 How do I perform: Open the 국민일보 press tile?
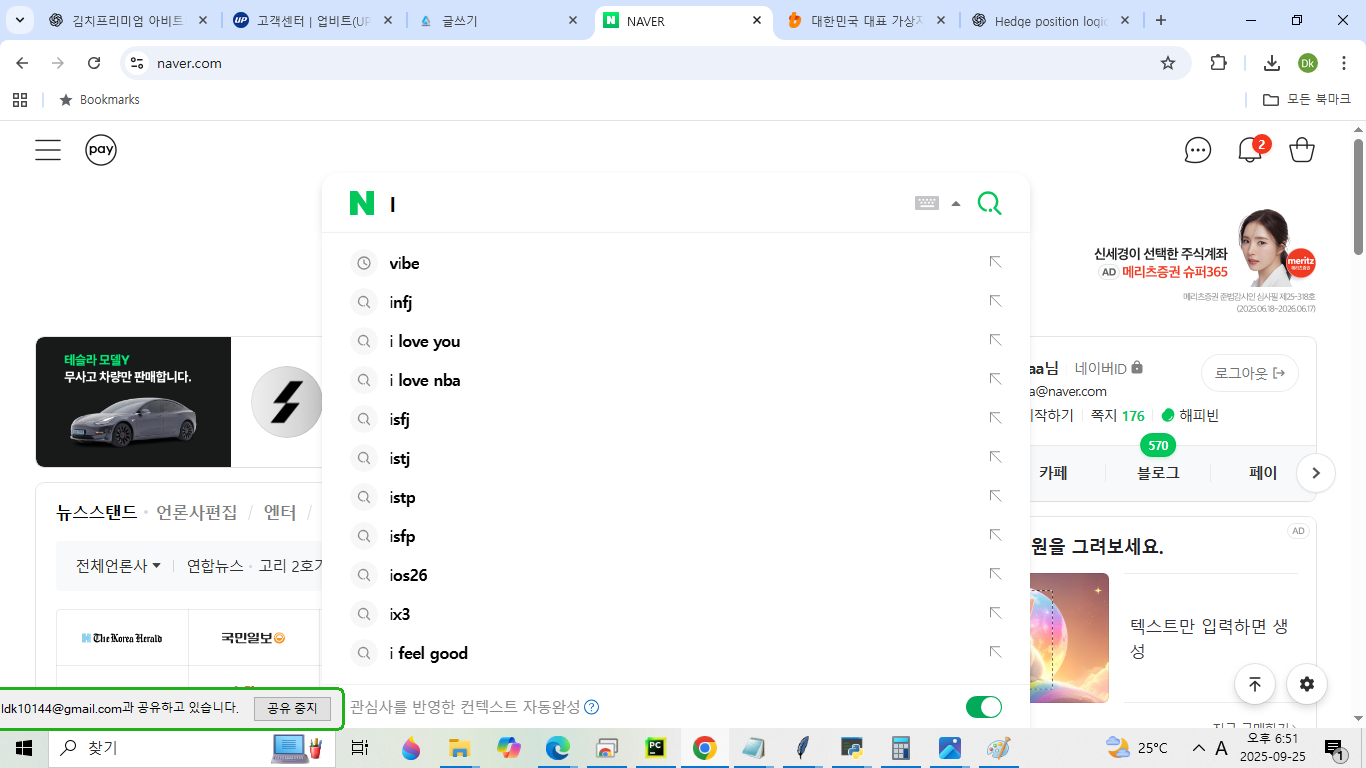click(x=254, y=637)
